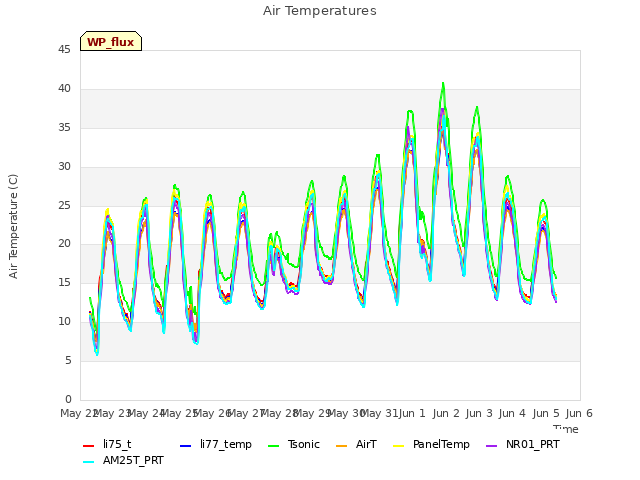Click the y-axis value 15
This screenshot has width=640, height=480.
coord(64,282)
